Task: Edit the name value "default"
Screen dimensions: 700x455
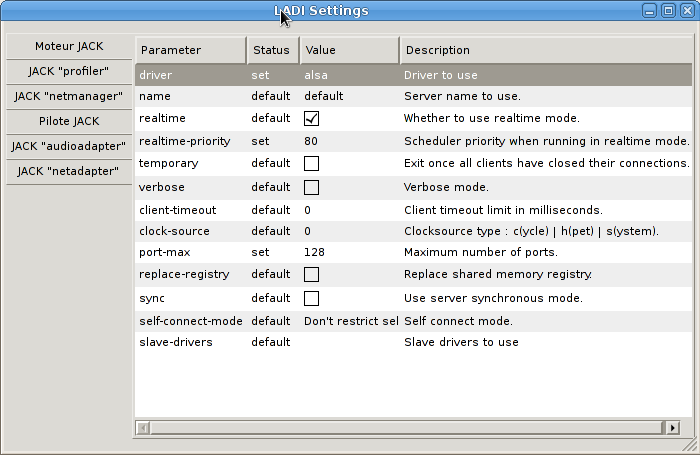Action: pyautogui.click(x=324, y=96)
